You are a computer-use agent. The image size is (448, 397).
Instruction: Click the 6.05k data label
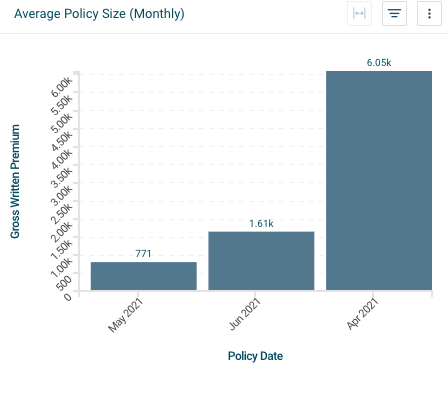pyautogui.click(x=379, y=63)
